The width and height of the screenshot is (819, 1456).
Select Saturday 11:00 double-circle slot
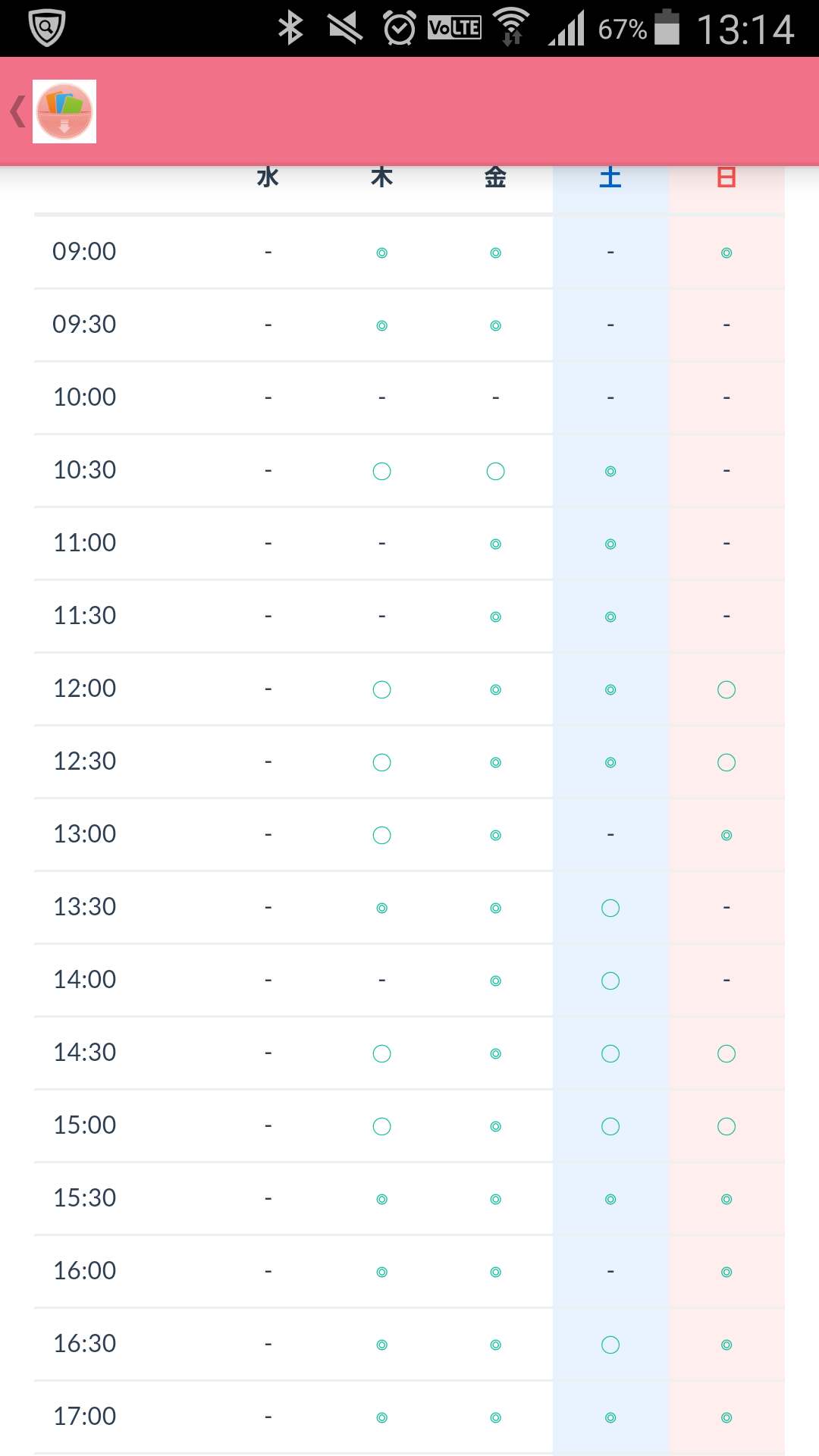tap(610, 544)
